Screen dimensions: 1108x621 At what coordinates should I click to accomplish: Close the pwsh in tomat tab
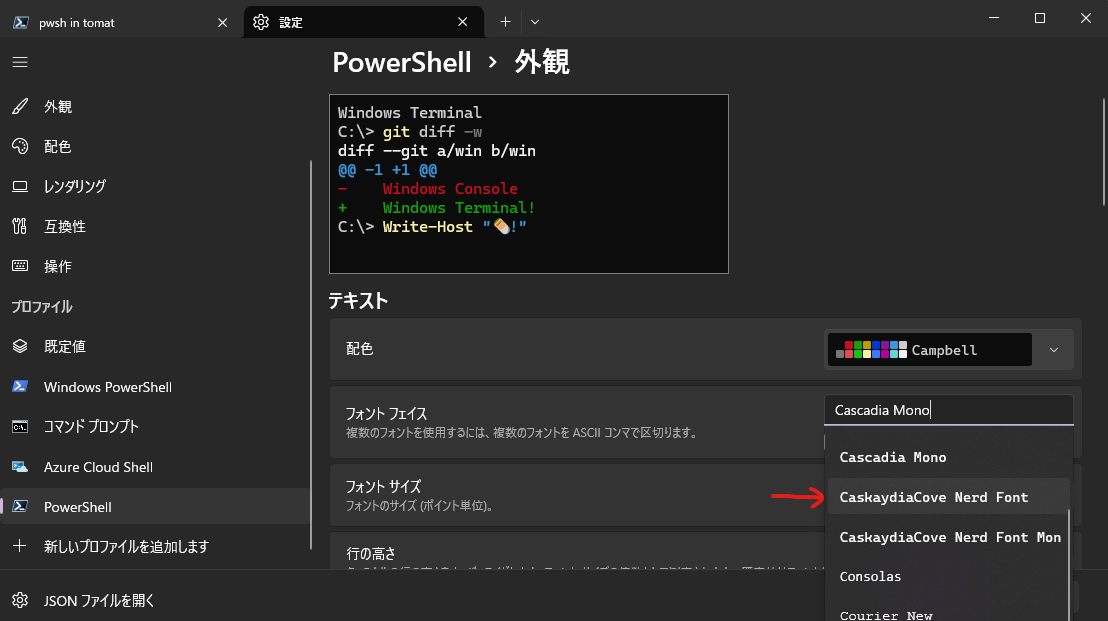point(223,23)
